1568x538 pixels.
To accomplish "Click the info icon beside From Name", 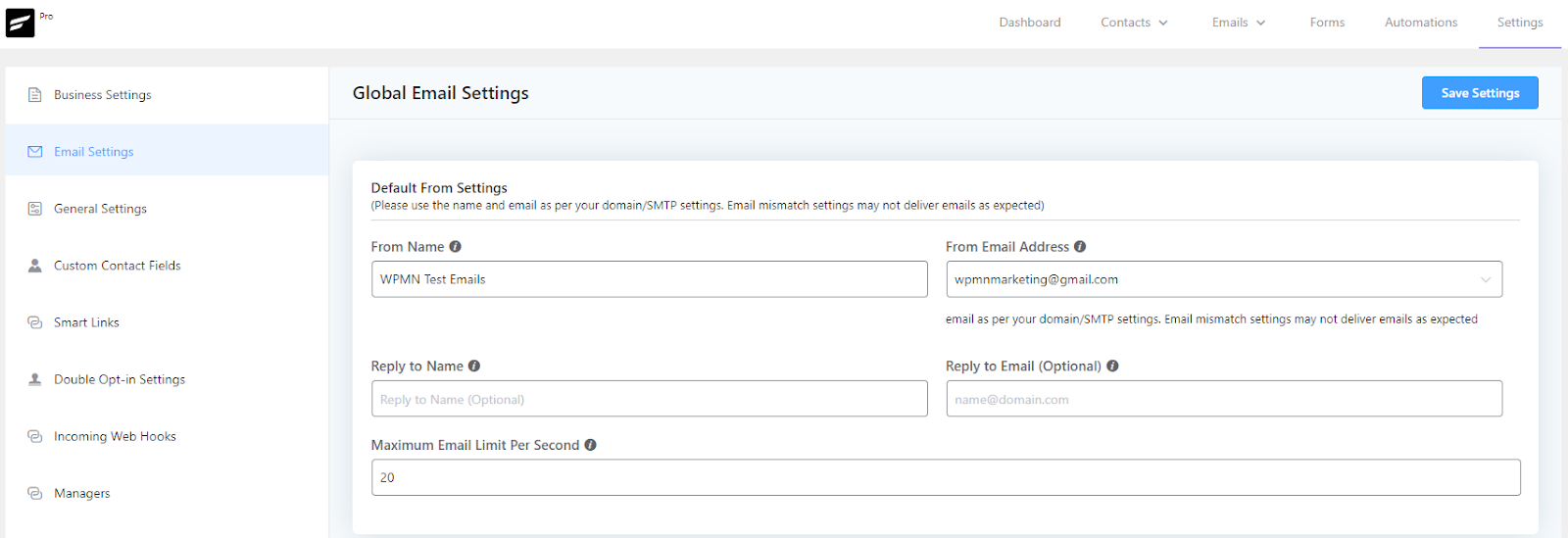I will tap(455, 247).
